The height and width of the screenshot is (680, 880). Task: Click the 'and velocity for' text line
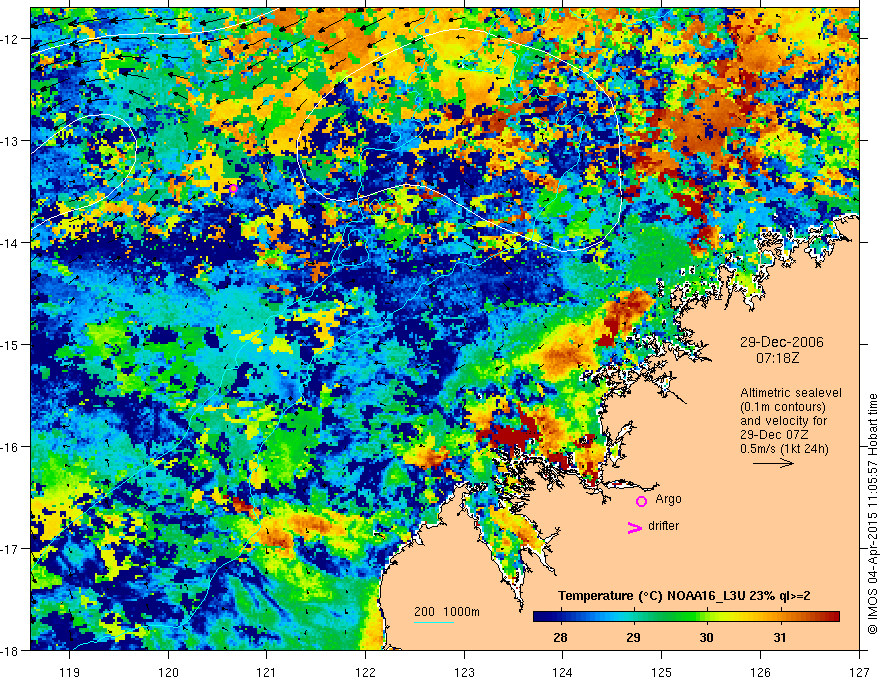coord(783,421)
